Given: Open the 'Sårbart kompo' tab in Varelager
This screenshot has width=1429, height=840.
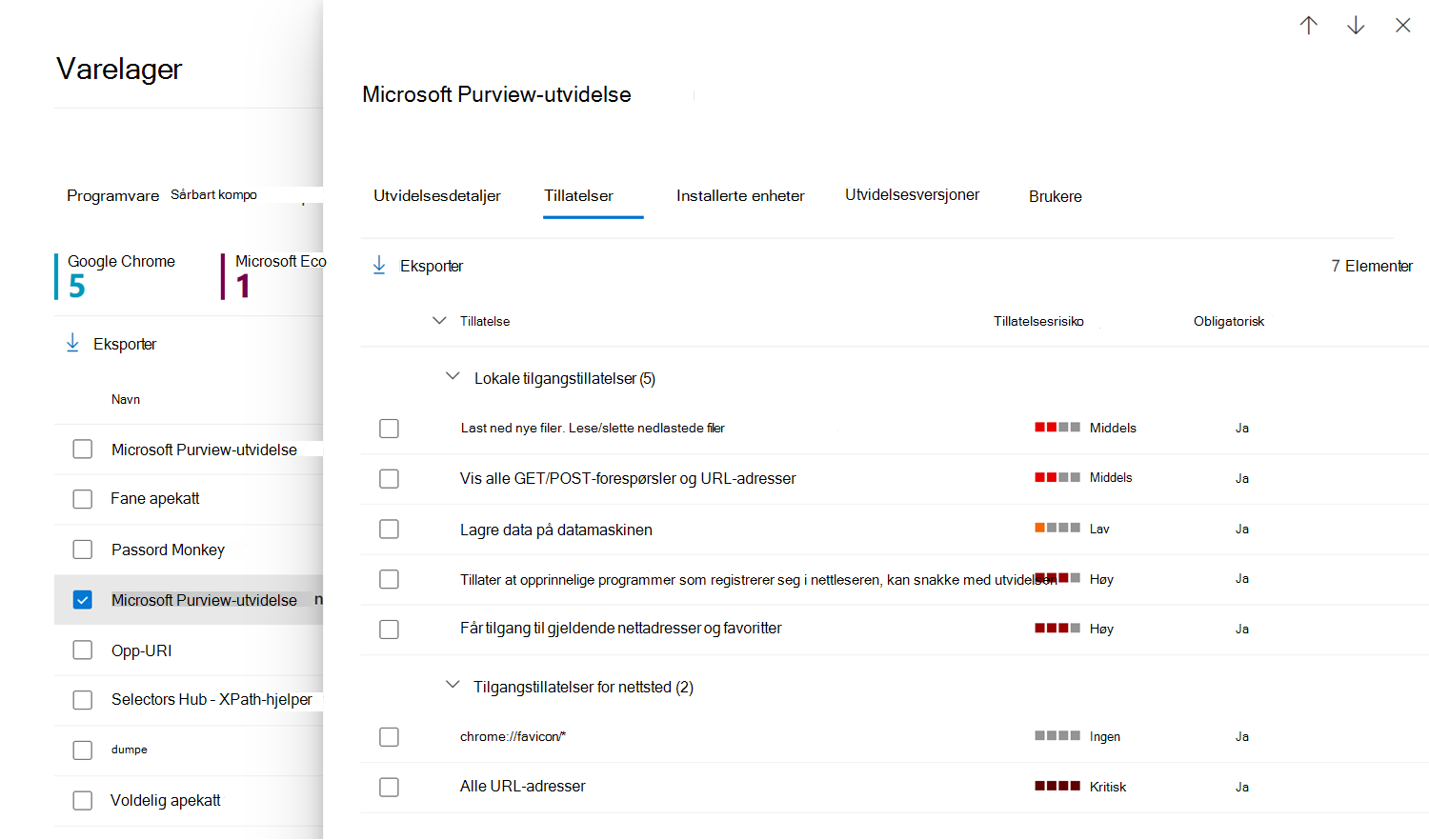Looking at the screenshot, I should (214, 194).
